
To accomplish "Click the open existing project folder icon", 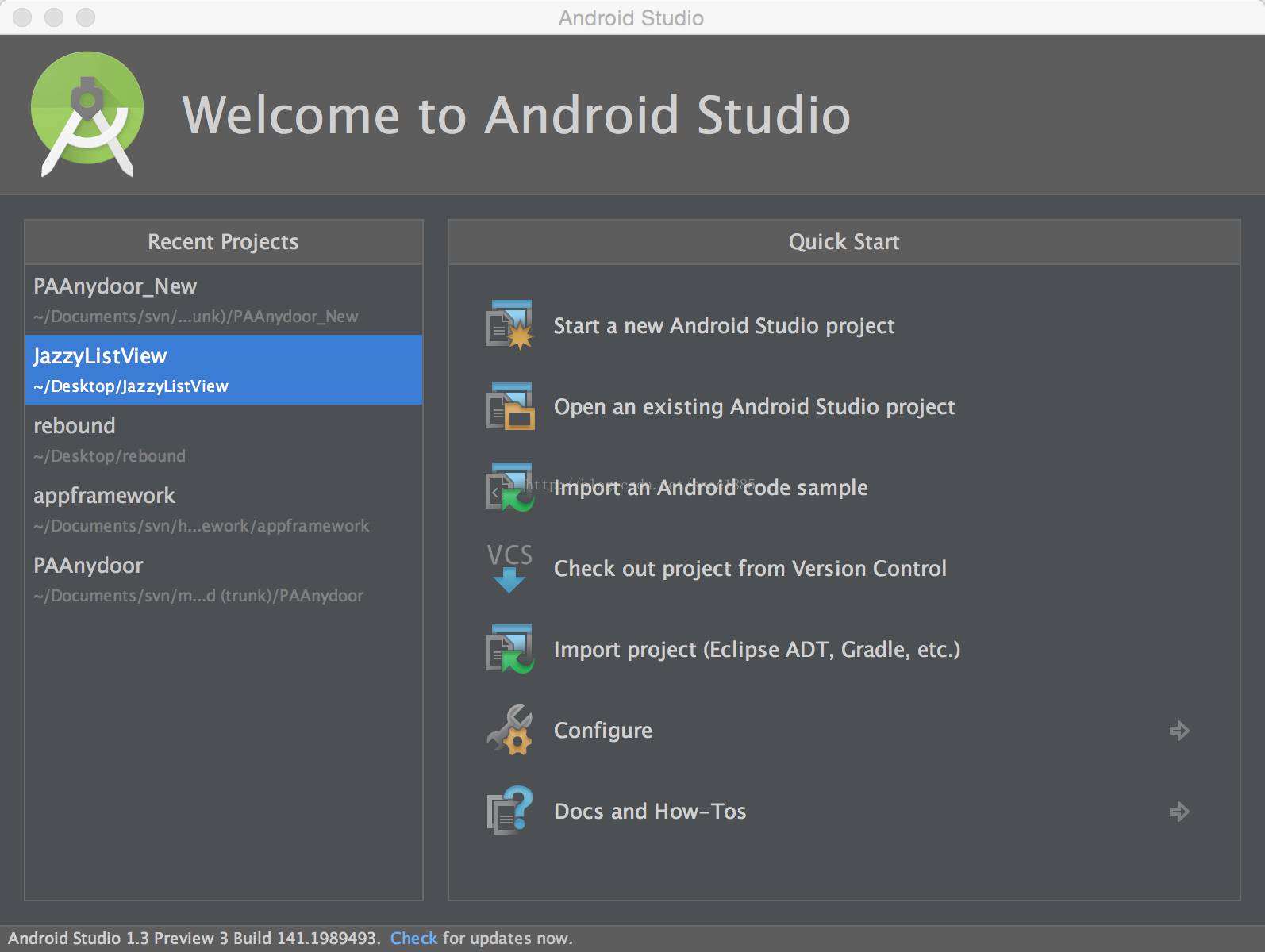I will (x=509, y=406).
